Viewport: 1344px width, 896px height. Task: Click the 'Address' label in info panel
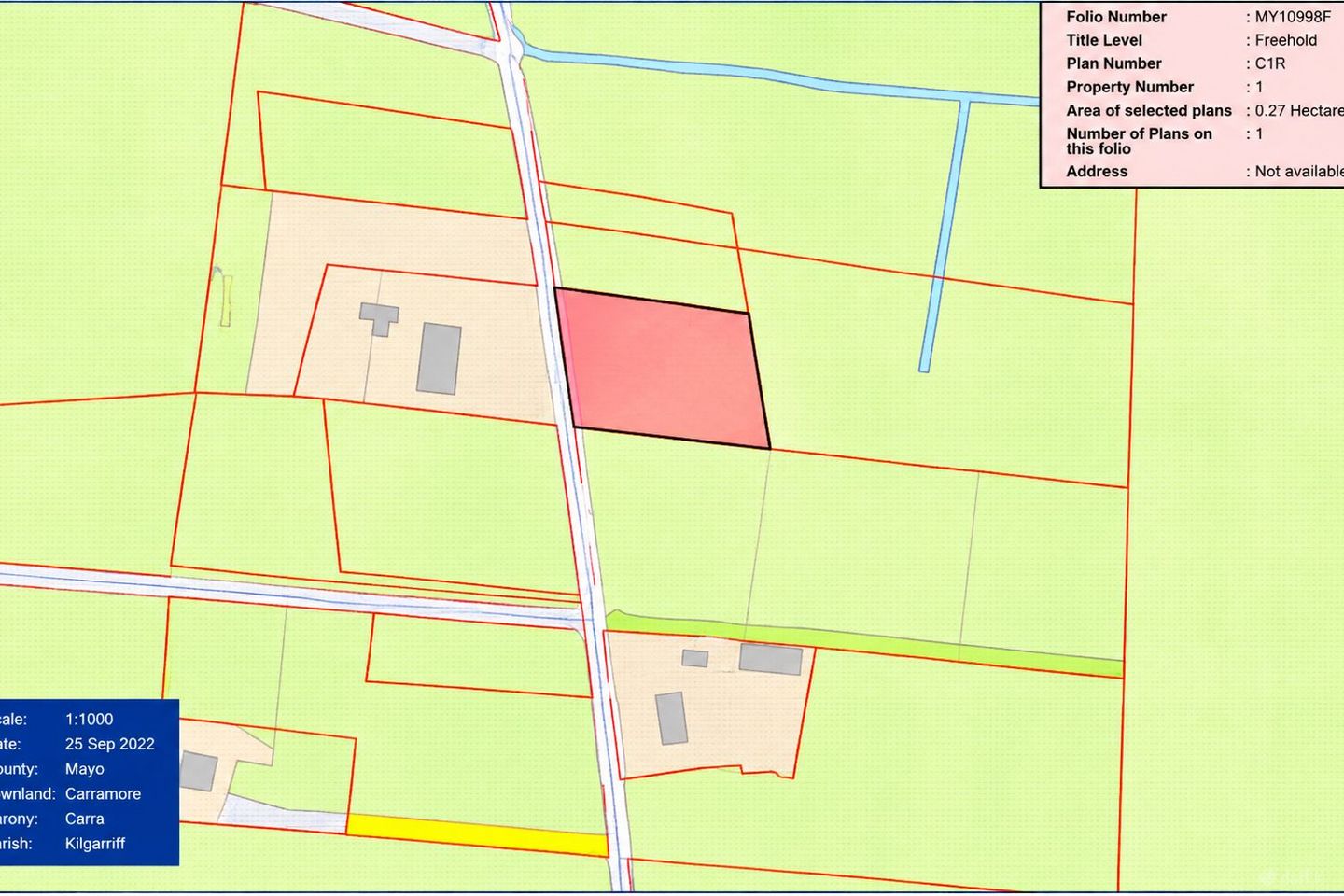coord(1097,171)
